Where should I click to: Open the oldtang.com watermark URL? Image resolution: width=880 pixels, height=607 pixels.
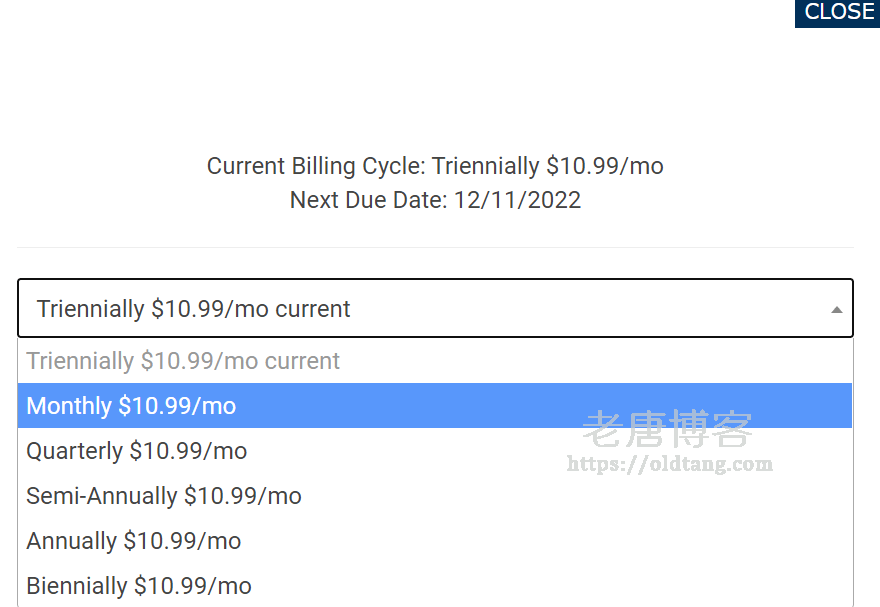pos(669,464)
